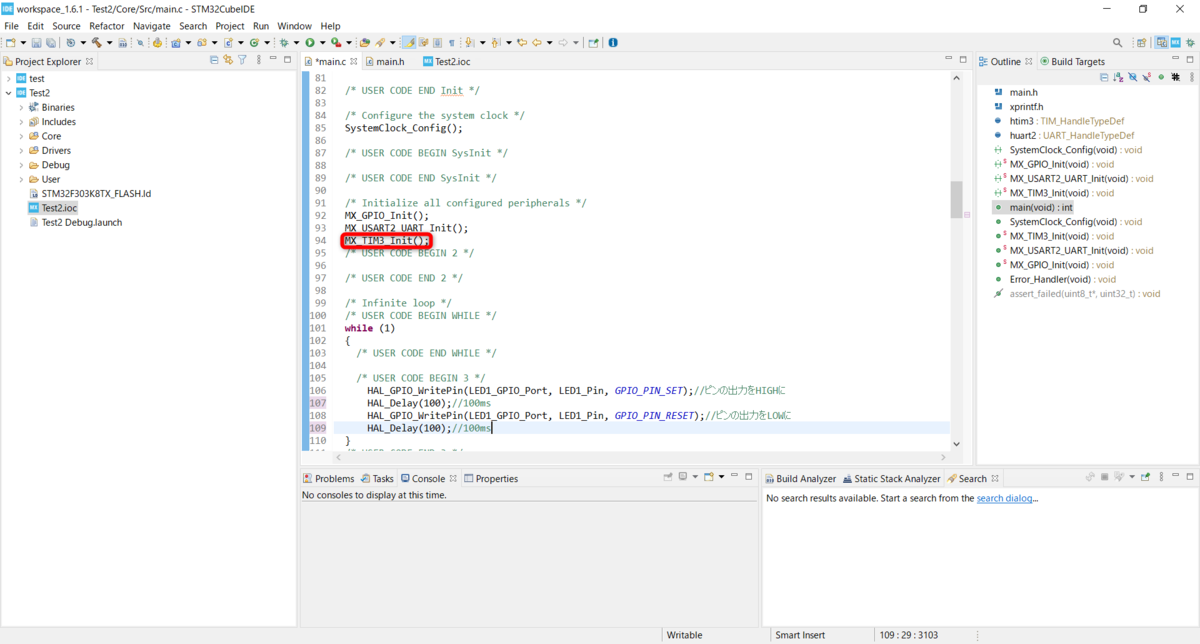The height and width of the screenshot is (644, 1200).
Task: Collapse all in Project Explorer
Action: [213, 61]
